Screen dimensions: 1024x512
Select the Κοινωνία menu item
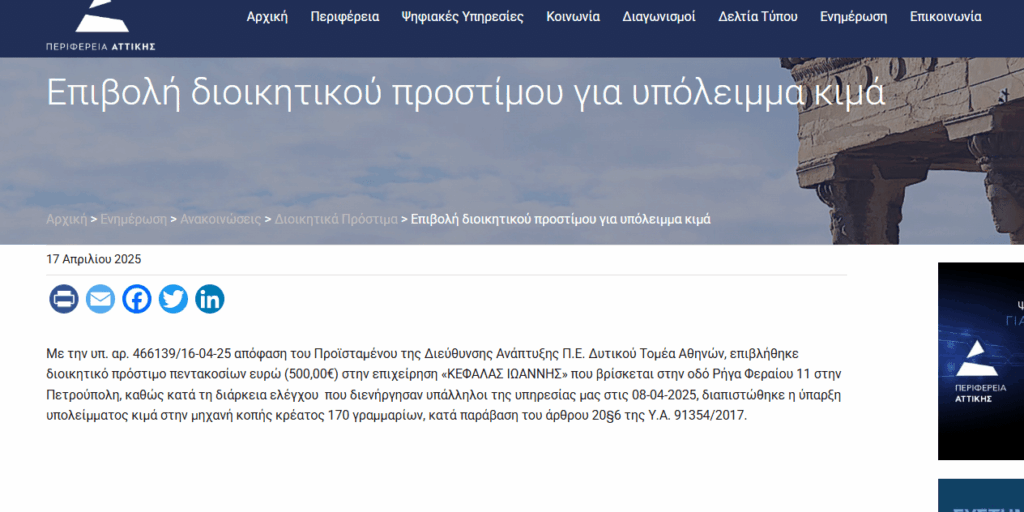coord(573,17)
